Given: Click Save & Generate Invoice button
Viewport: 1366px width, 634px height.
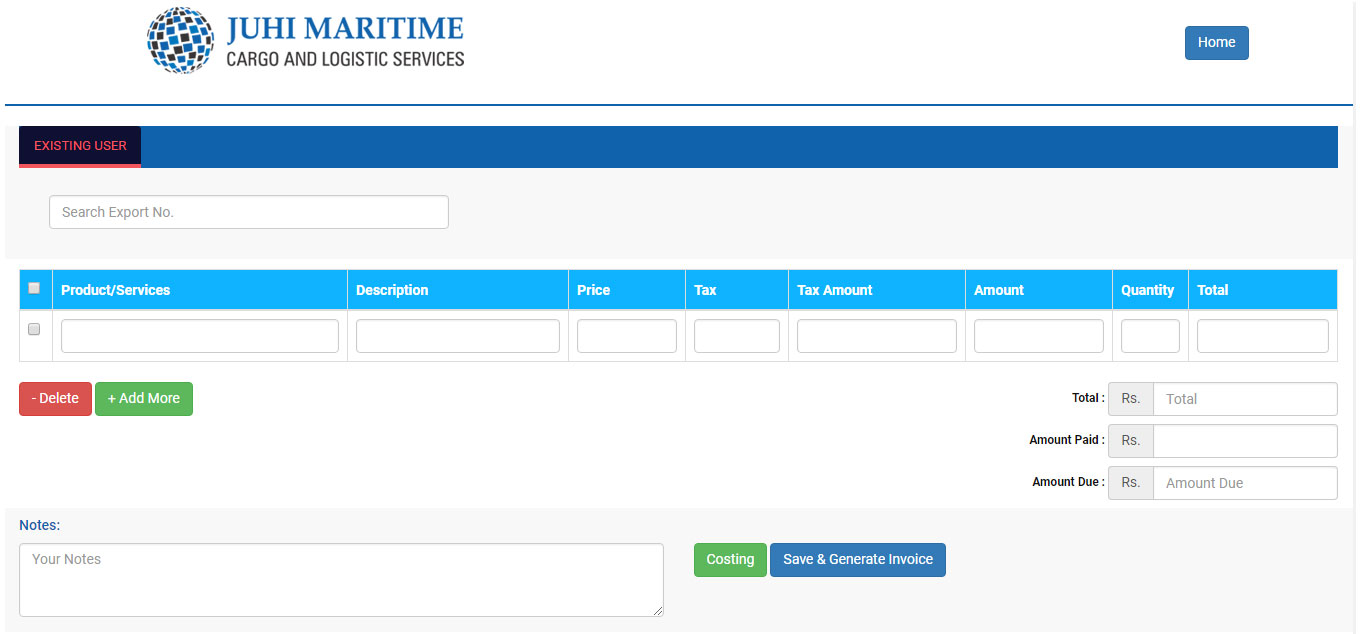Looking at the screenshot, I should tap(857, 560).
